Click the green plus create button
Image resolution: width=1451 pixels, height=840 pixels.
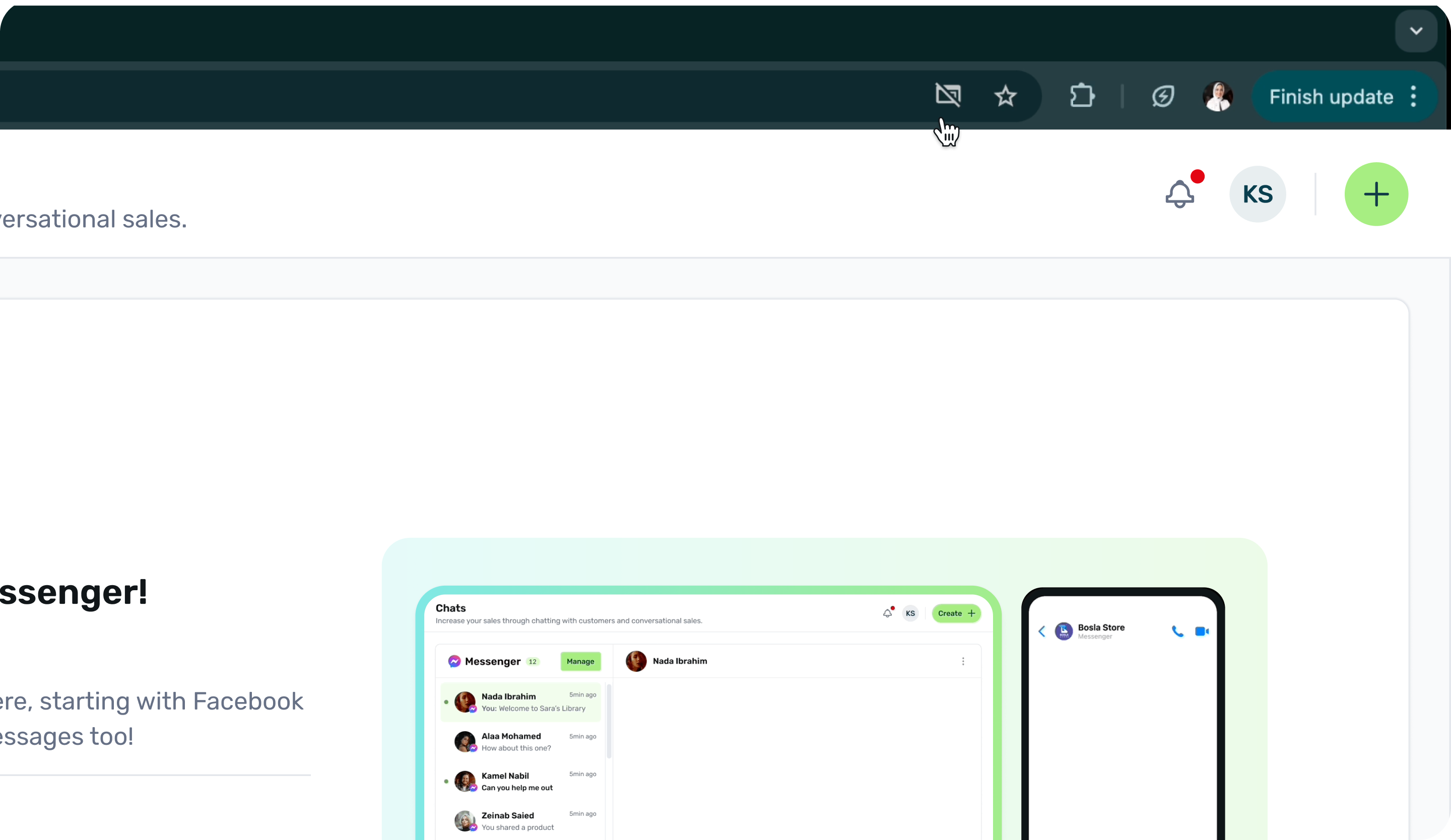coord(1376,194)
